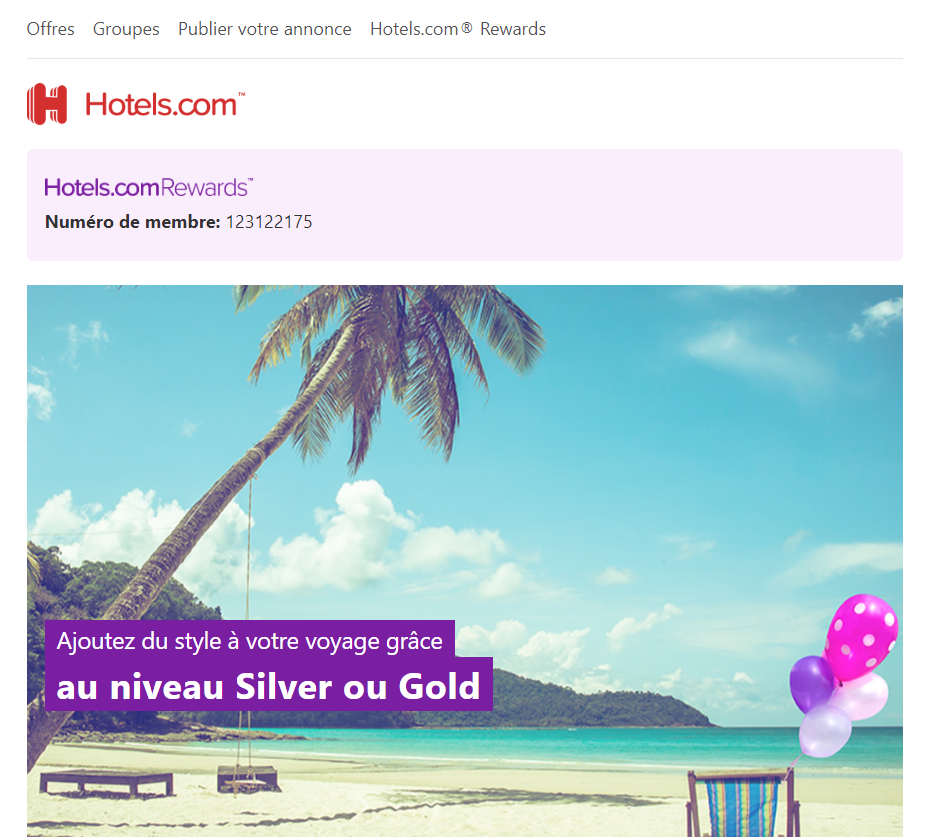Click the Ajoutez du style banner text
Screen dimensions: 929x837
pos(249,641)
